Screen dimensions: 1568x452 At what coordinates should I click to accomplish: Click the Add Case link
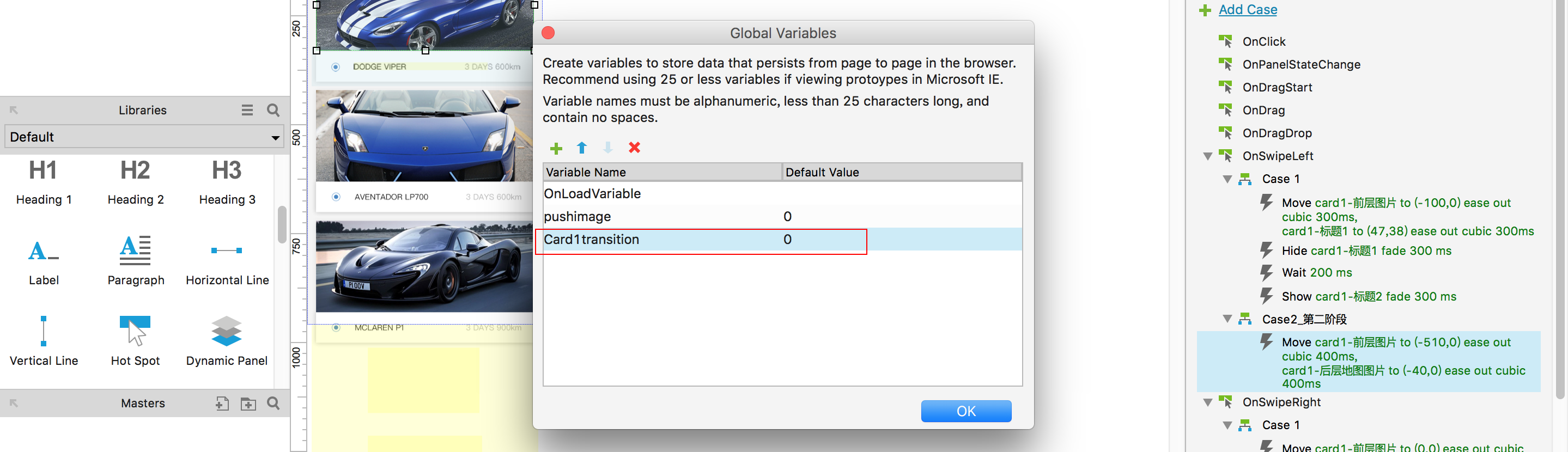tap(1247, 10)
